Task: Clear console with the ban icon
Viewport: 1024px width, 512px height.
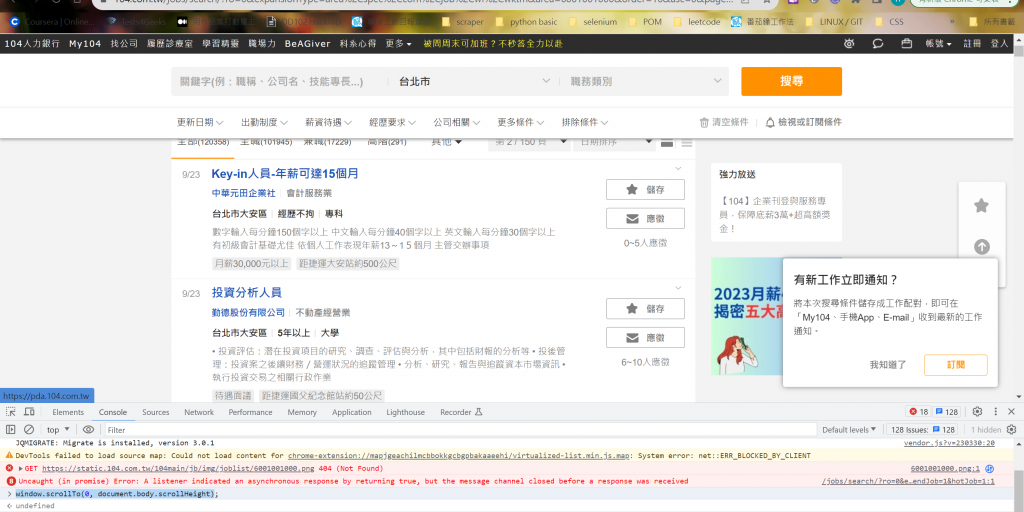Action: point(29,429)
